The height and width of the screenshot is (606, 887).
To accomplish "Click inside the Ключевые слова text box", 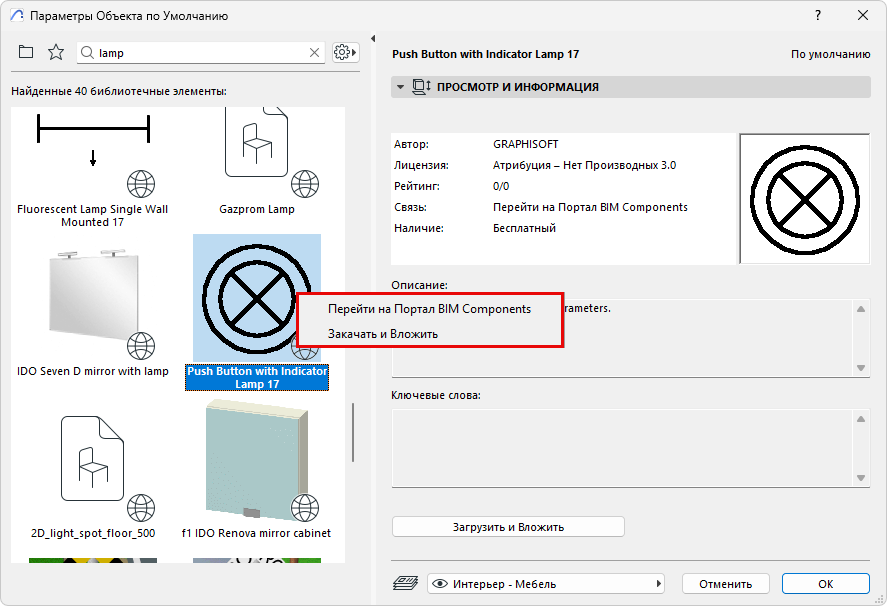I will pos(622,448).
